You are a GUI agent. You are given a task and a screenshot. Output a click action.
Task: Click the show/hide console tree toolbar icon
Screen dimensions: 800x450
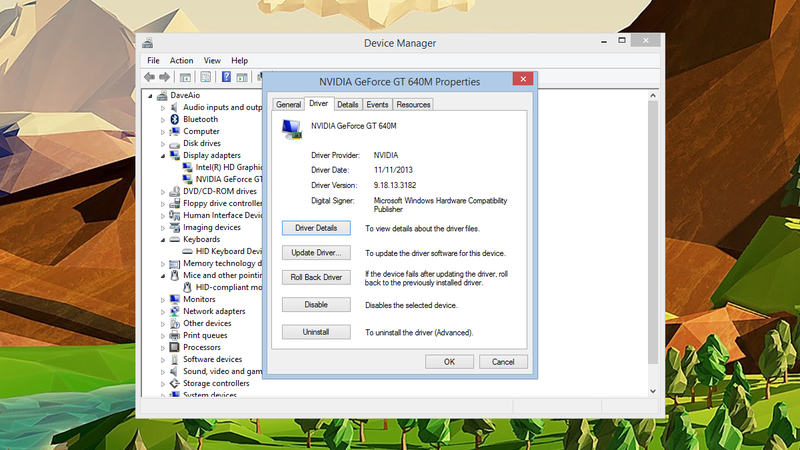(x=185, y=77)
